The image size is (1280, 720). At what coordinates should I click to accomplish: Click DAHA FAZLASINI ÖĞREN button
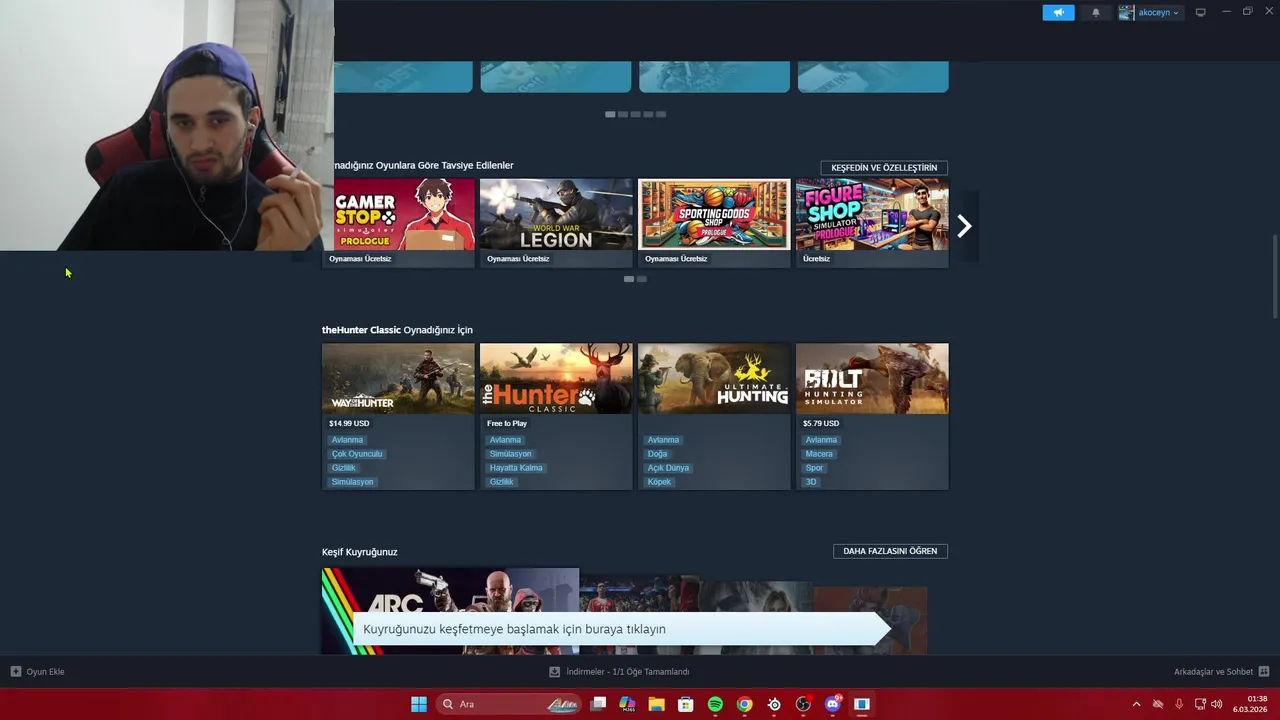tap(890, 551)
